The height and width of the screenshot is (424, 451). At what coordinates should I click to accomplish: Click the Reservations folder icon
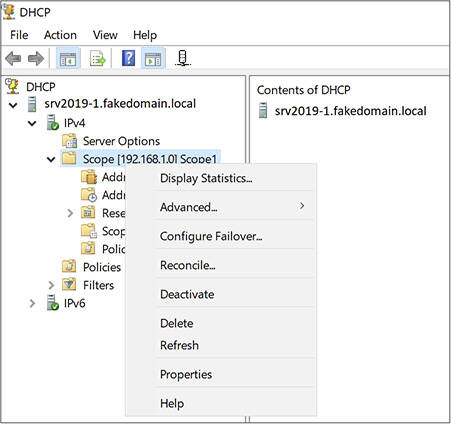coord(88,212)
